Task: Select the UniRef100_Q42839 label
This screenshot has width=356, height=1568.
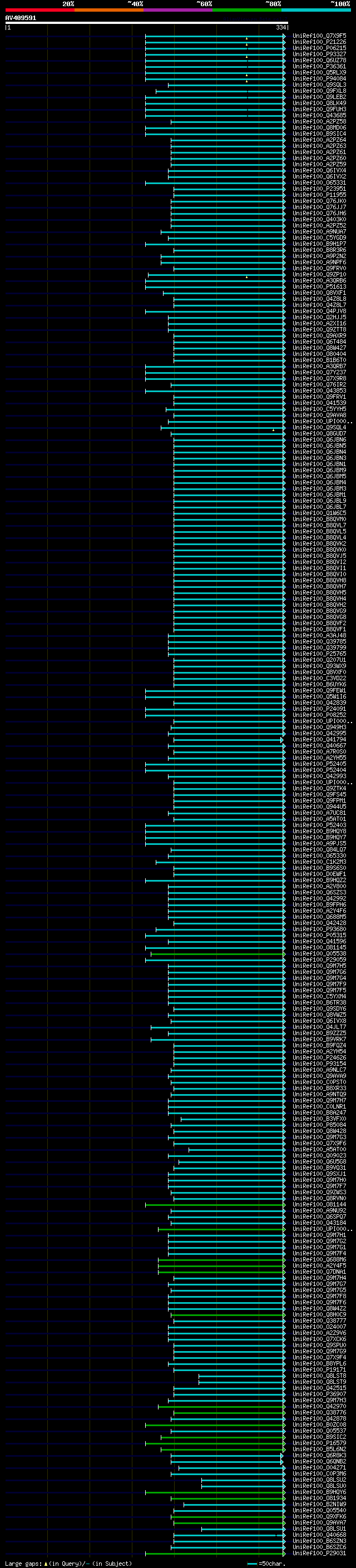Action: (x=319, y=703)
